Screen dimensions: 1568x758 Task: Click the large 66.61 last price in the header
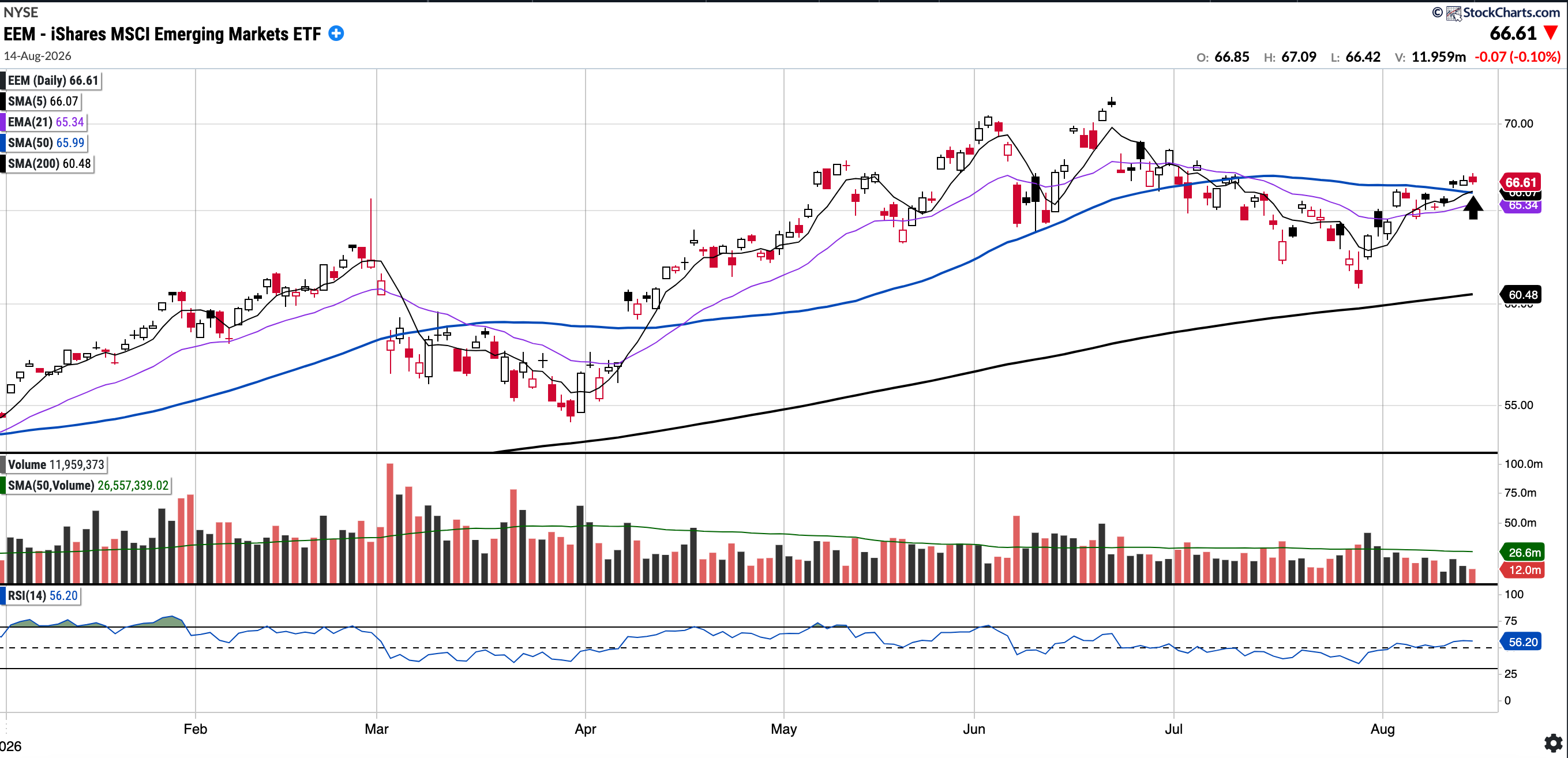point(1513,33)
